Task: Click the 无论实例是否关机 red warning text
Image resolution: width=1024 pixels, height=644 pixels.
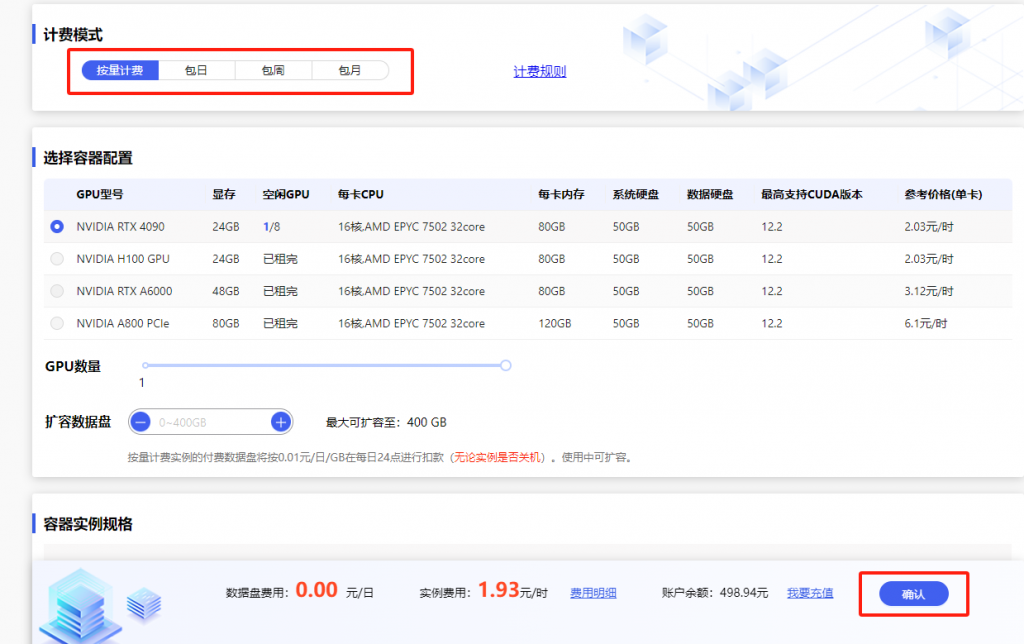Action: point(497,457)
